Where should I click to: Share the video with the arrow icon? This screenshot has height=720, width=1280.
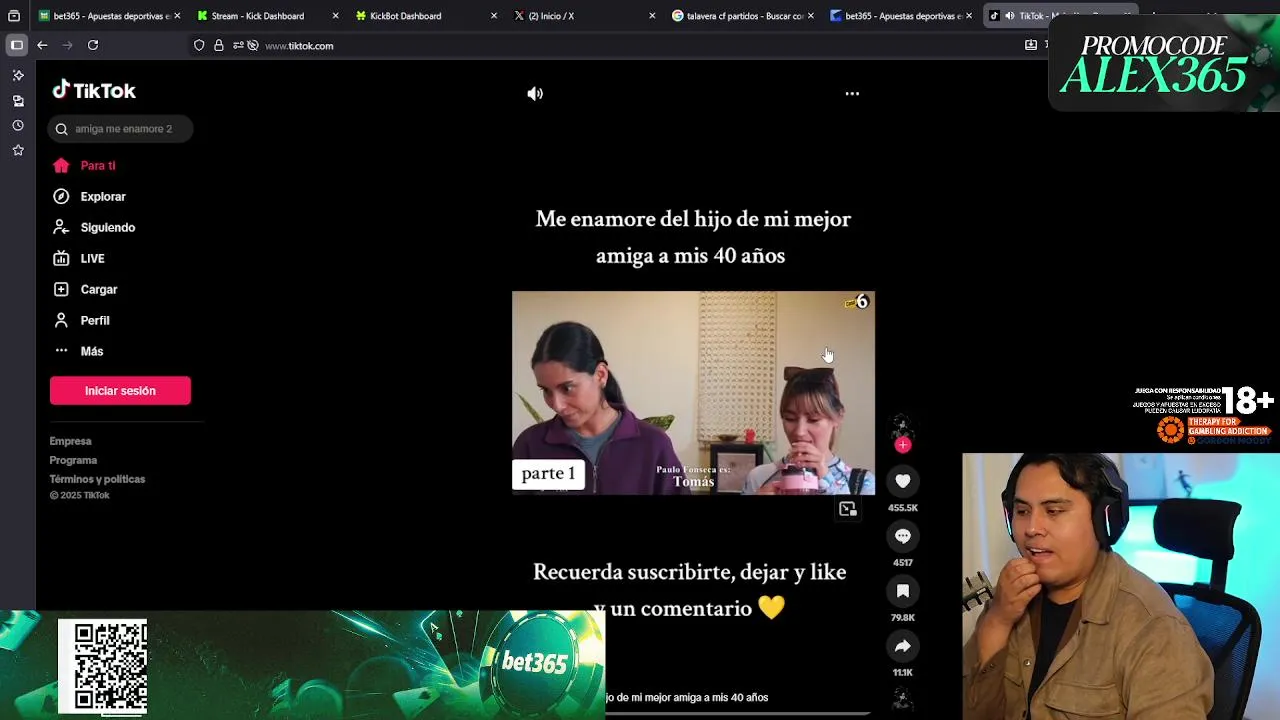[x=902, y=646]
